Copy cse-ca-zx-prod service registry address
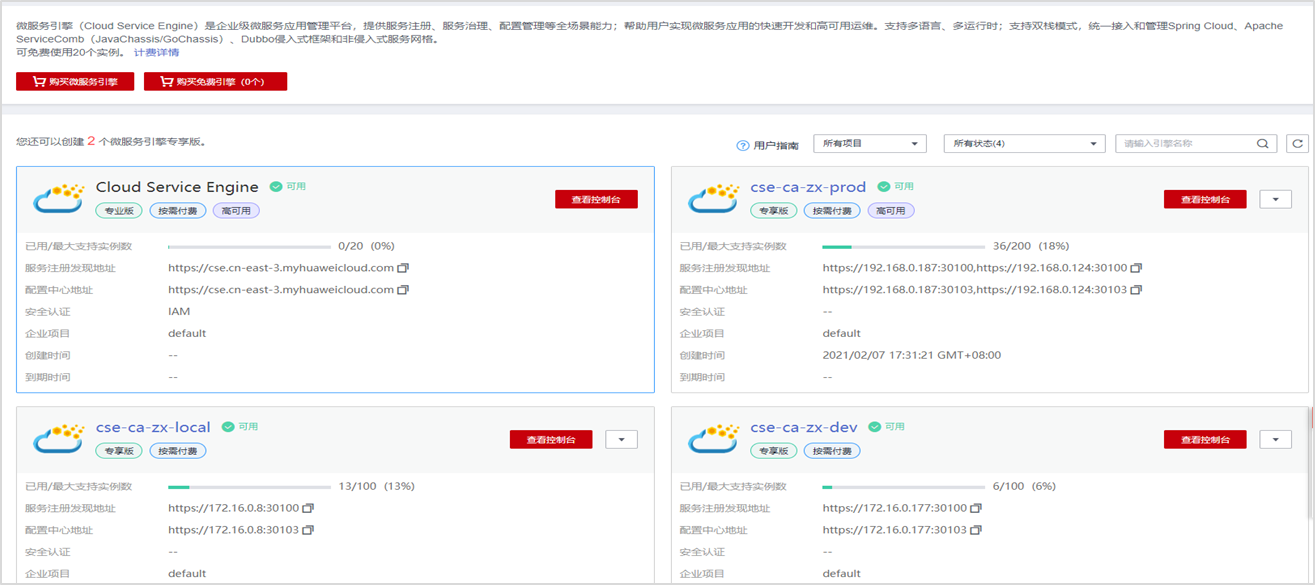The image size is (1315, 585). click(1136, 268)
